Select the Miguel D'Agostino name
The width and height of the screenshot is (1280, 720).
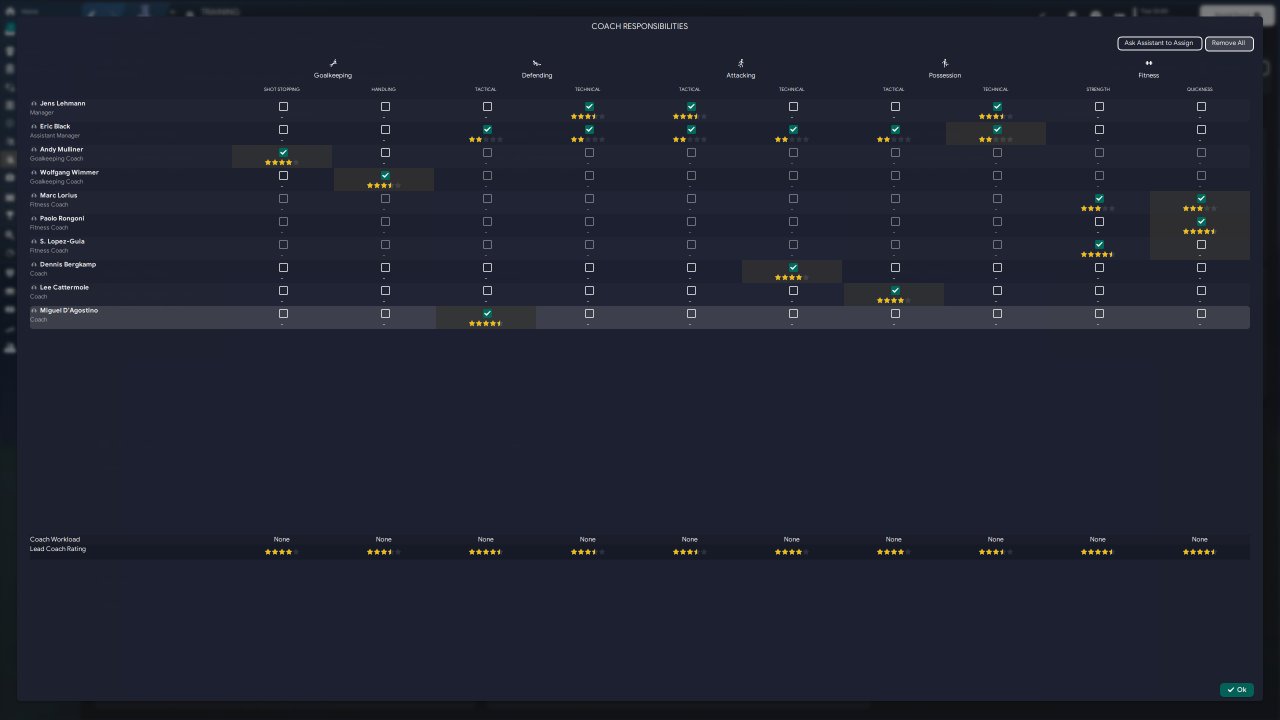(x=69, y=311)
